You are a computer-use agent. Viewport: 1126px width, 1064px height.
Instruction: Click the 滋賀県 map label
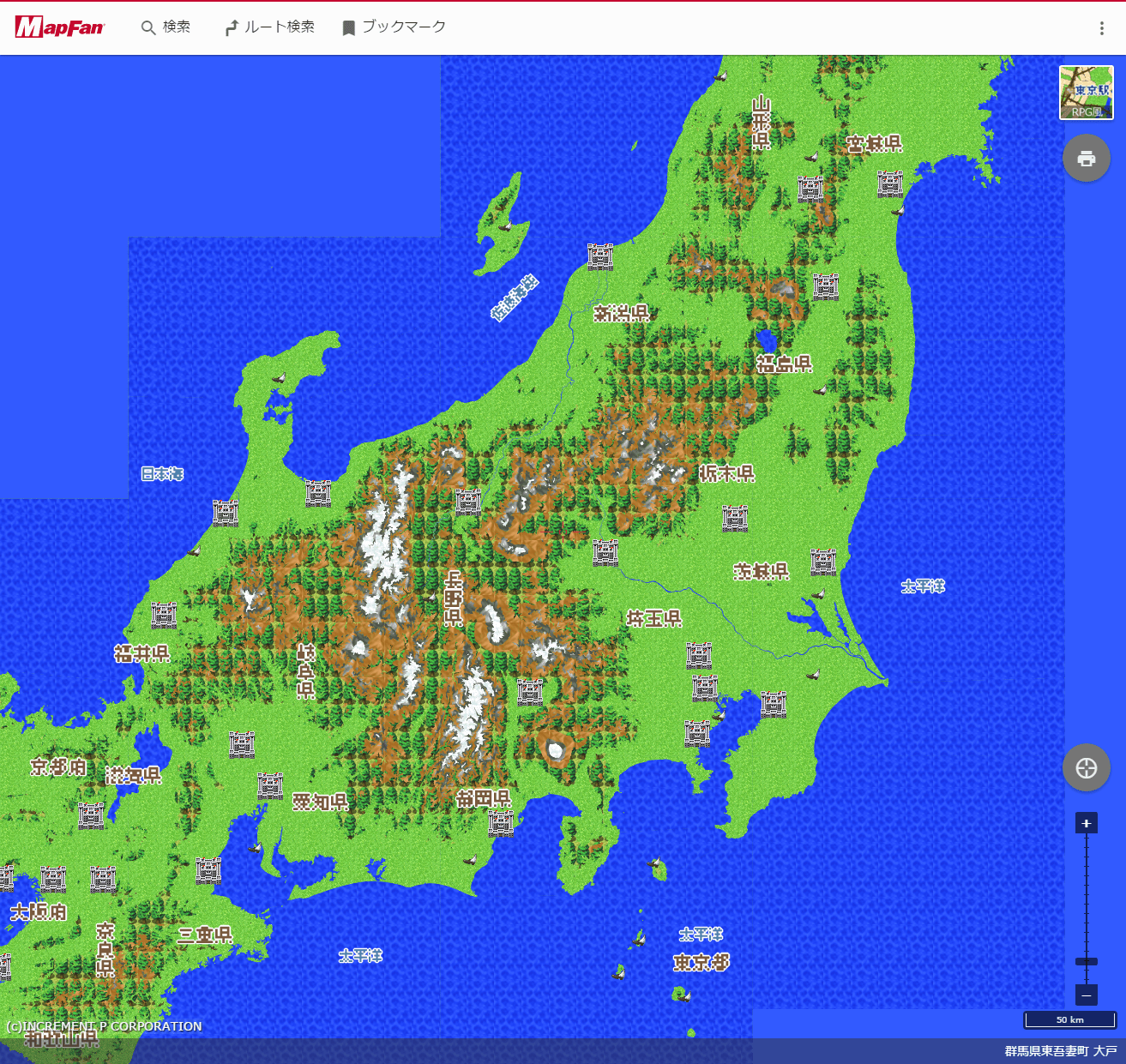(133, 776)
